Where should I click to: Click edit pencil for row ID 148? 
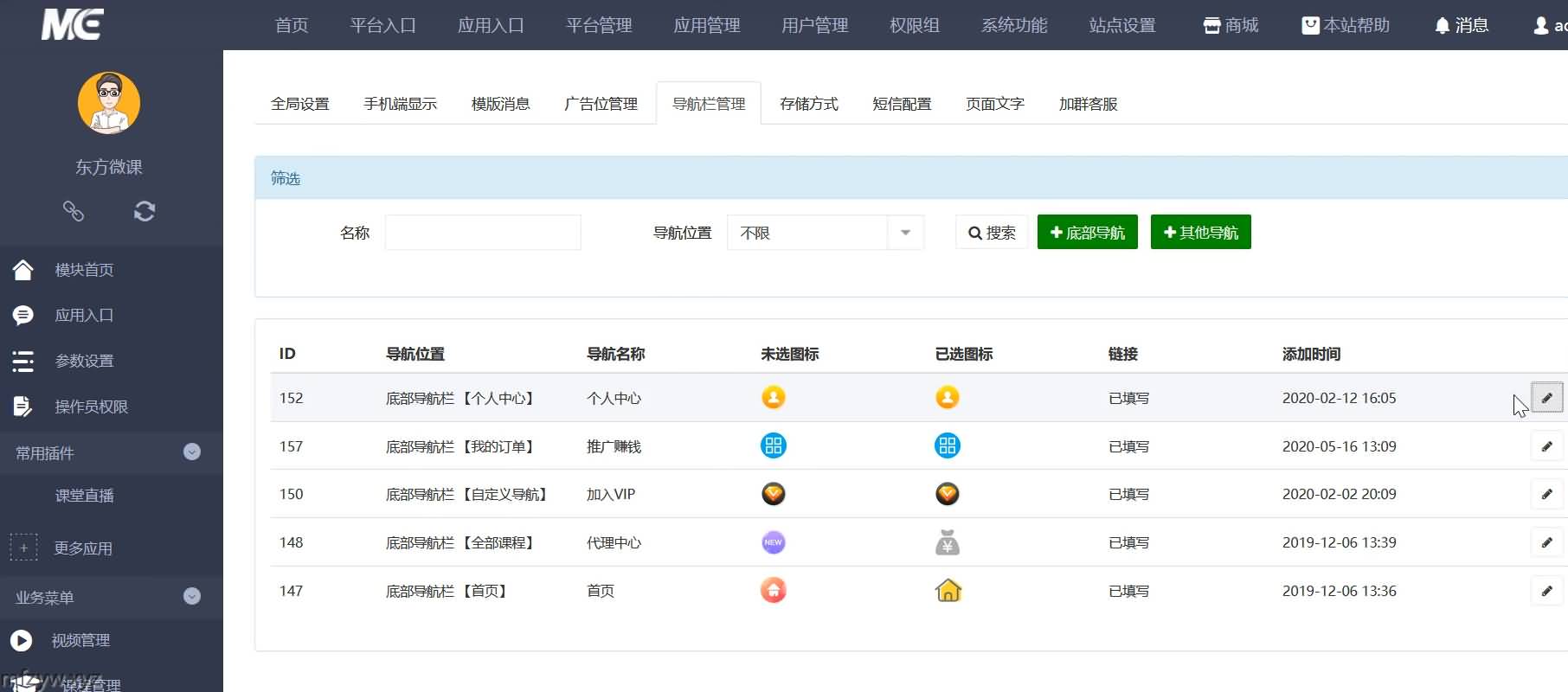(1546, 542)
